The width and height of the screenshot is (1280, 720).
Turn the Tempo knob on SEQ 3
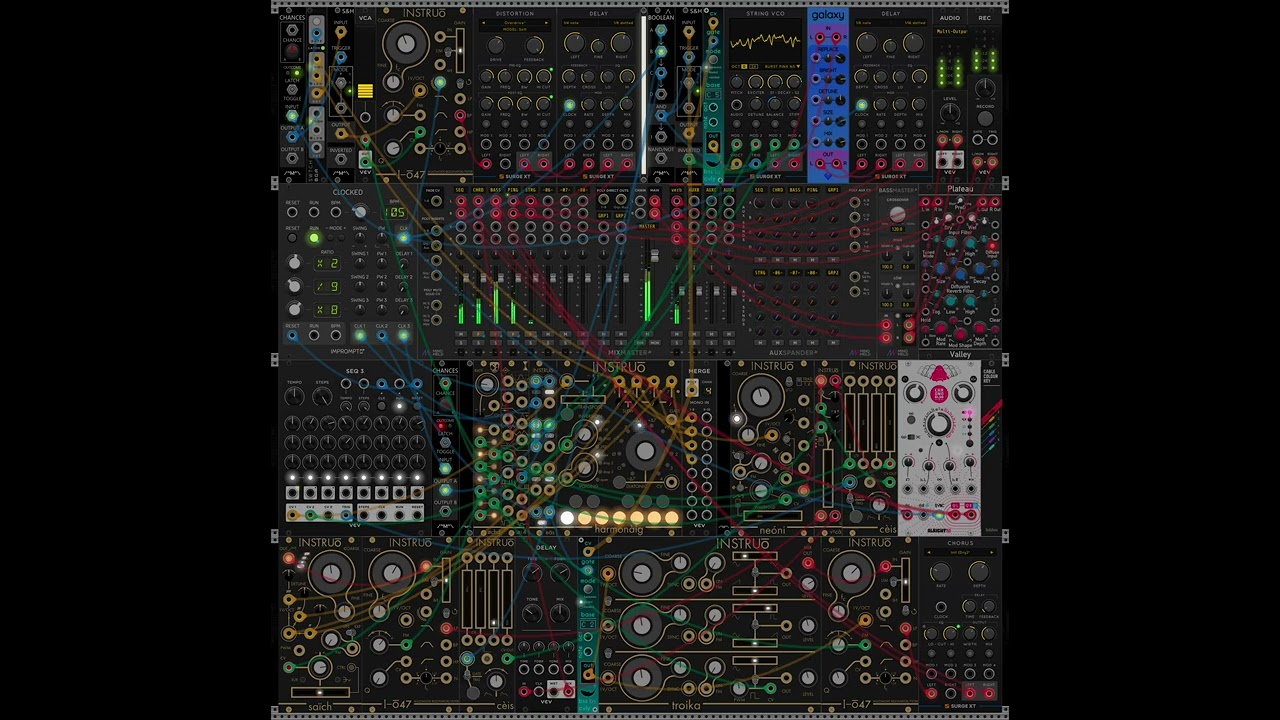294,397
